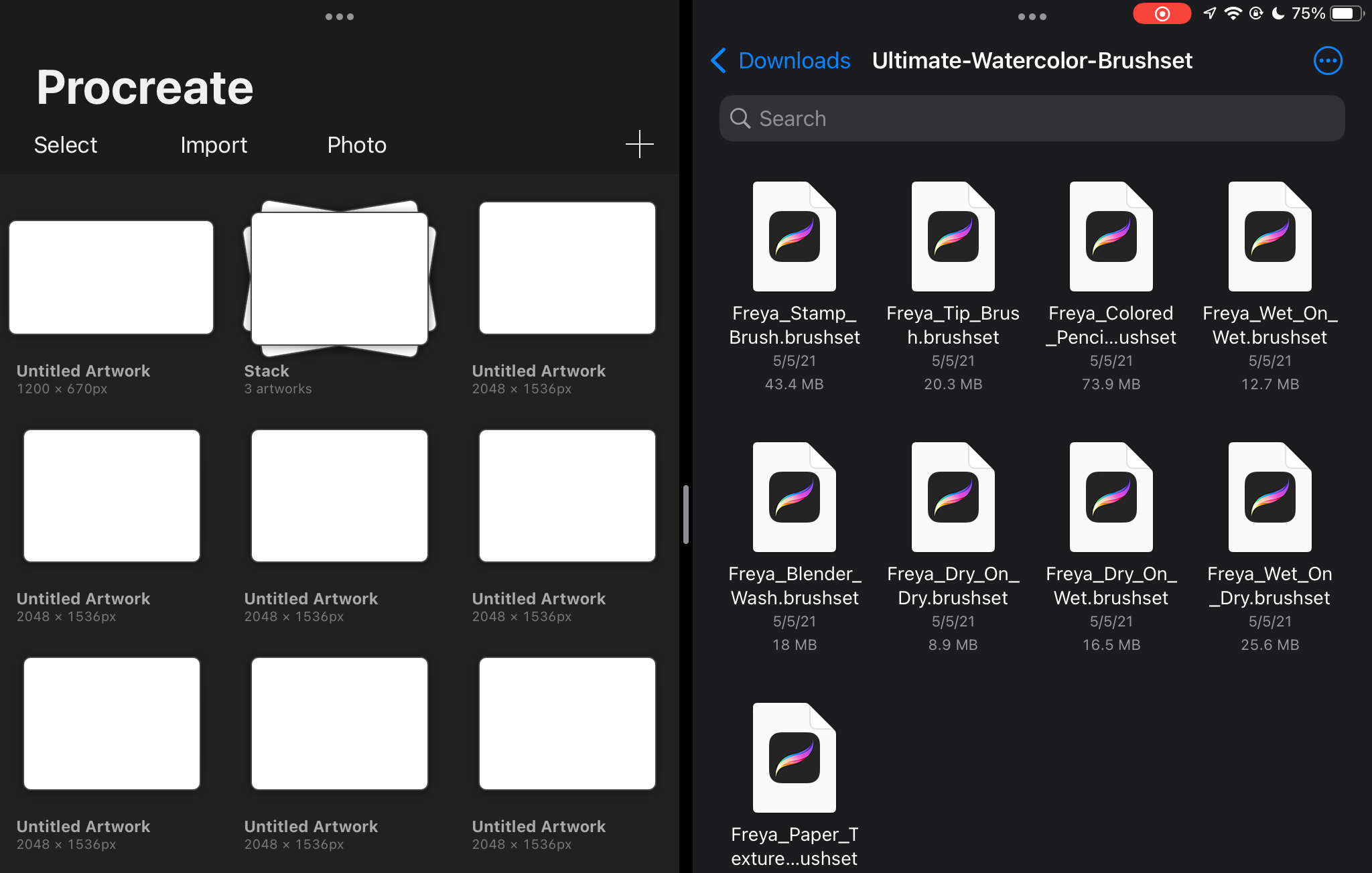1372x873 pixels.
Task: Tap the Freya_Colored_Pencil brushset file
Action: (1111, 237)
